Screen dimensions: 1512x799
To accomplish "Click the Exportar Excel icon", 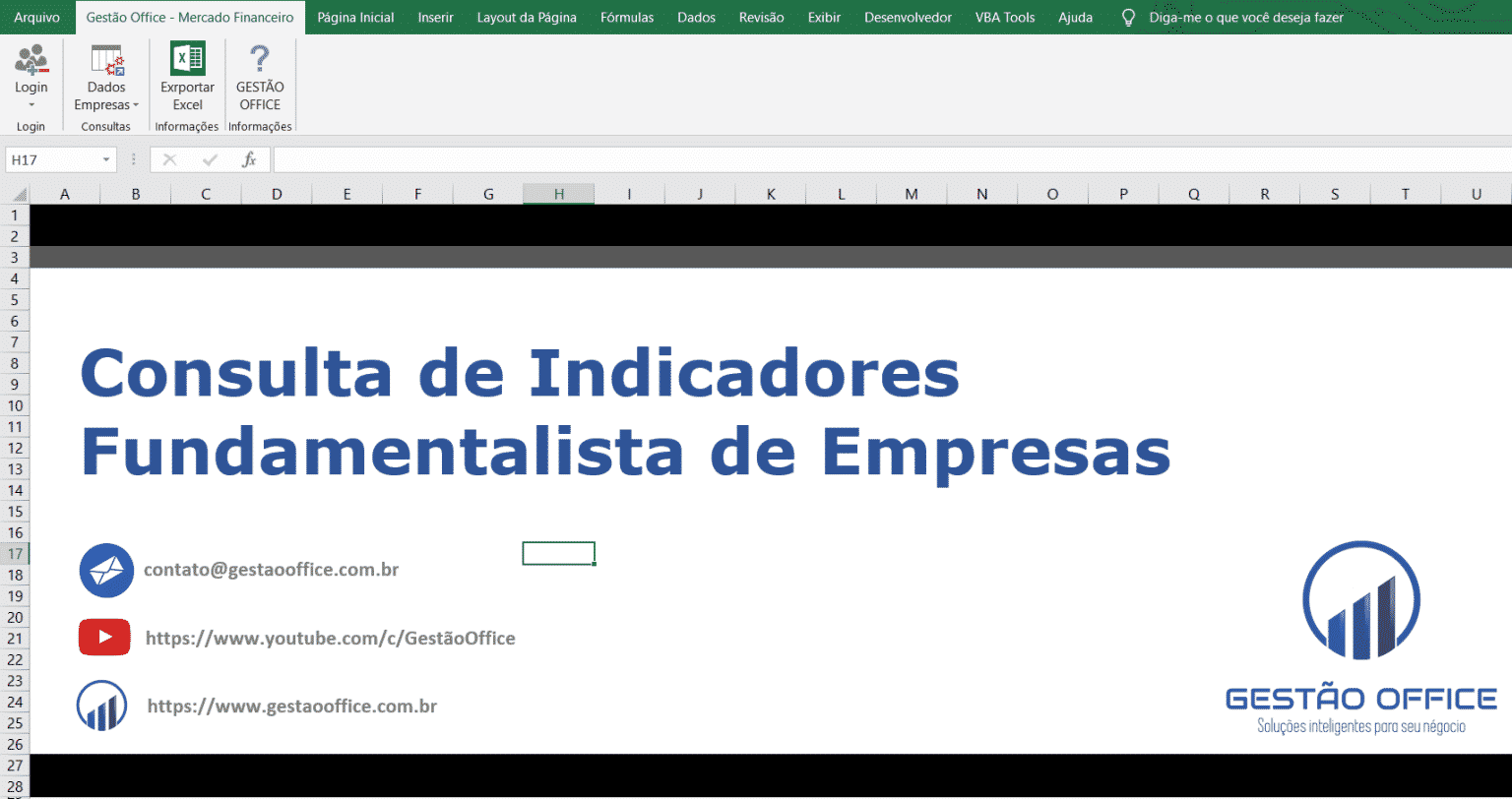I will click(187, 59).
